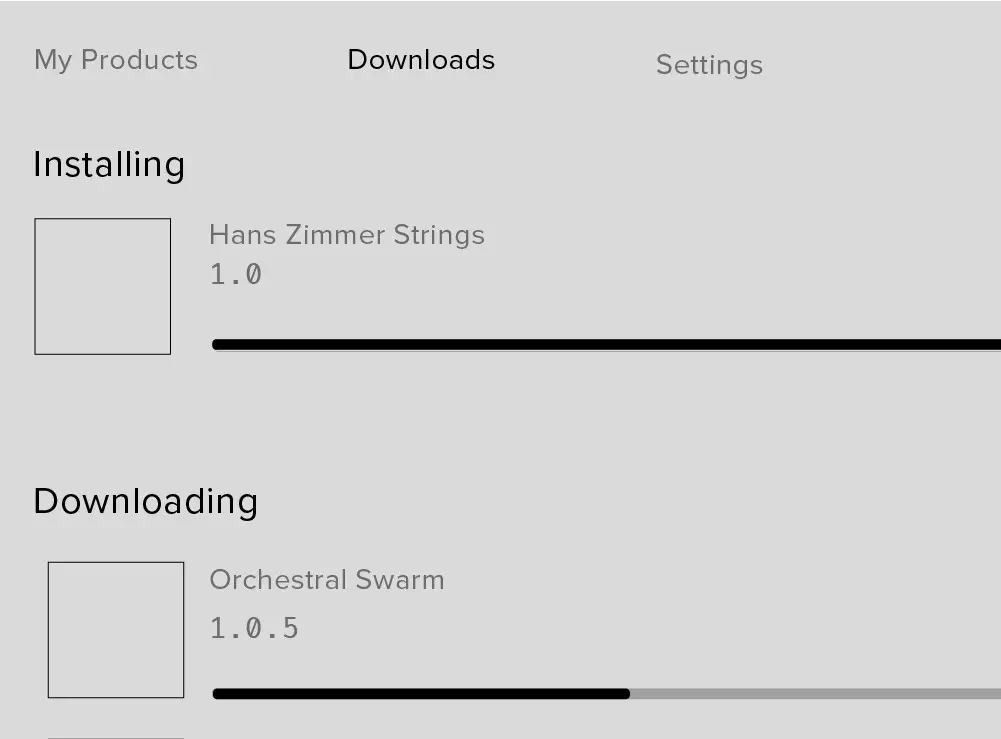This screenshot has width=1001, height=739.
Task: Click the filled black part of Orchestral Swarm's download bar
Action: (x=420, y=693)
